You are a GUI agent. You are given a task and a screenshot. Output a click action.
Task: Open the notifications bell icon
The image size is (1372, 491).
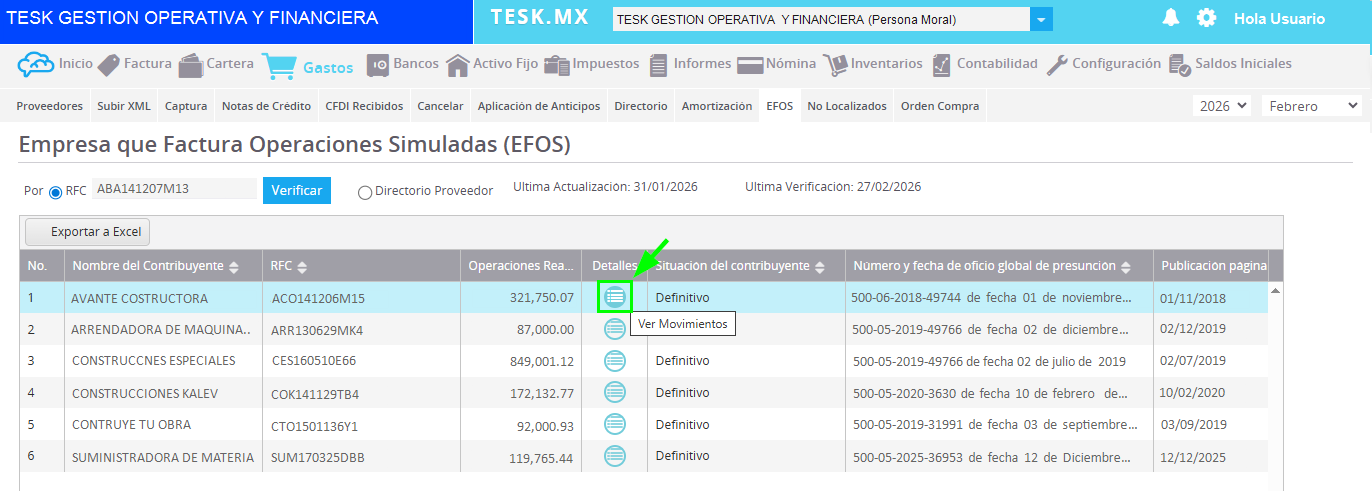click(x=1171, y=18)
